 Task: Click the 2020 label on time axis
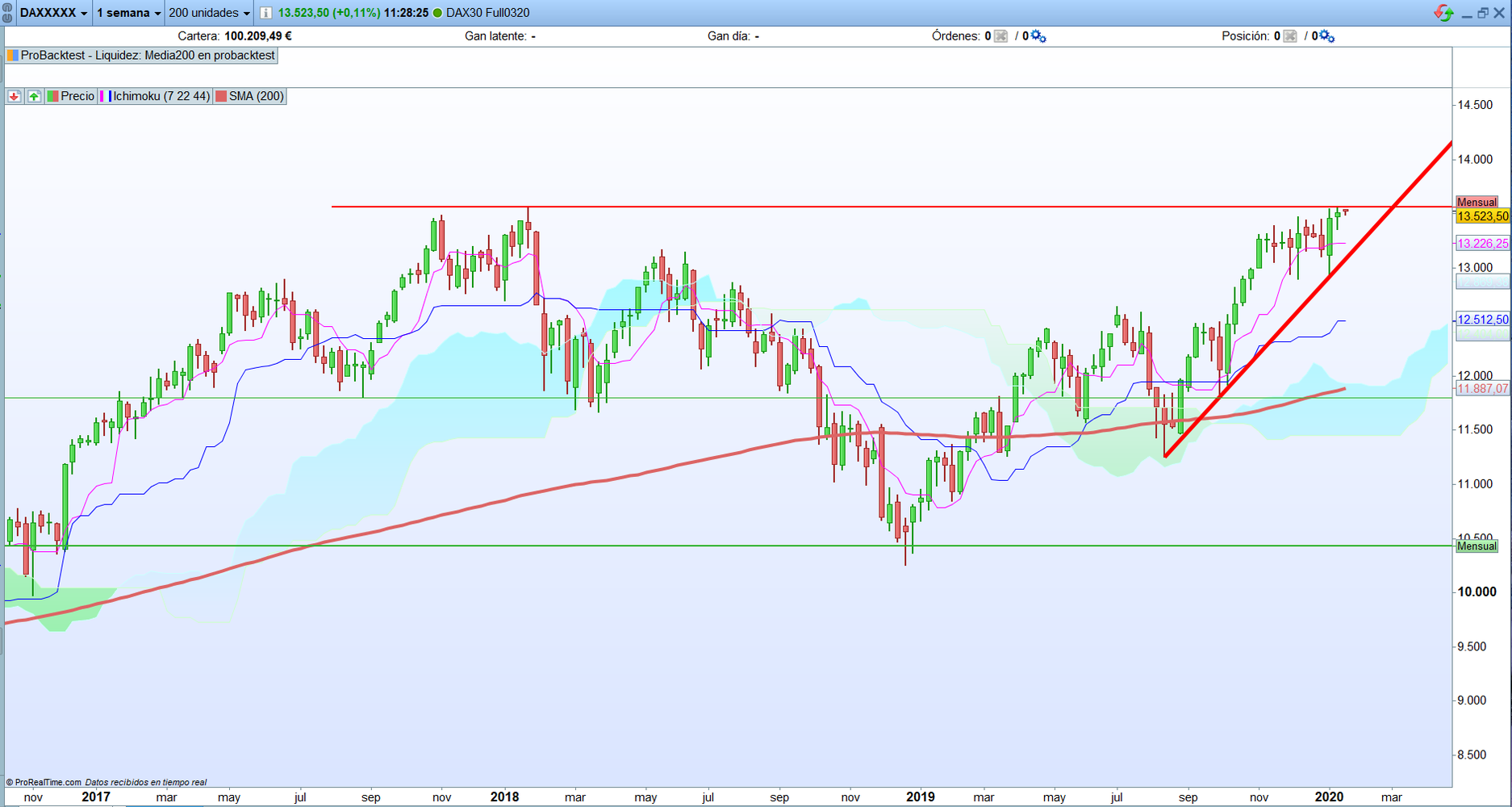(1330, 797)
